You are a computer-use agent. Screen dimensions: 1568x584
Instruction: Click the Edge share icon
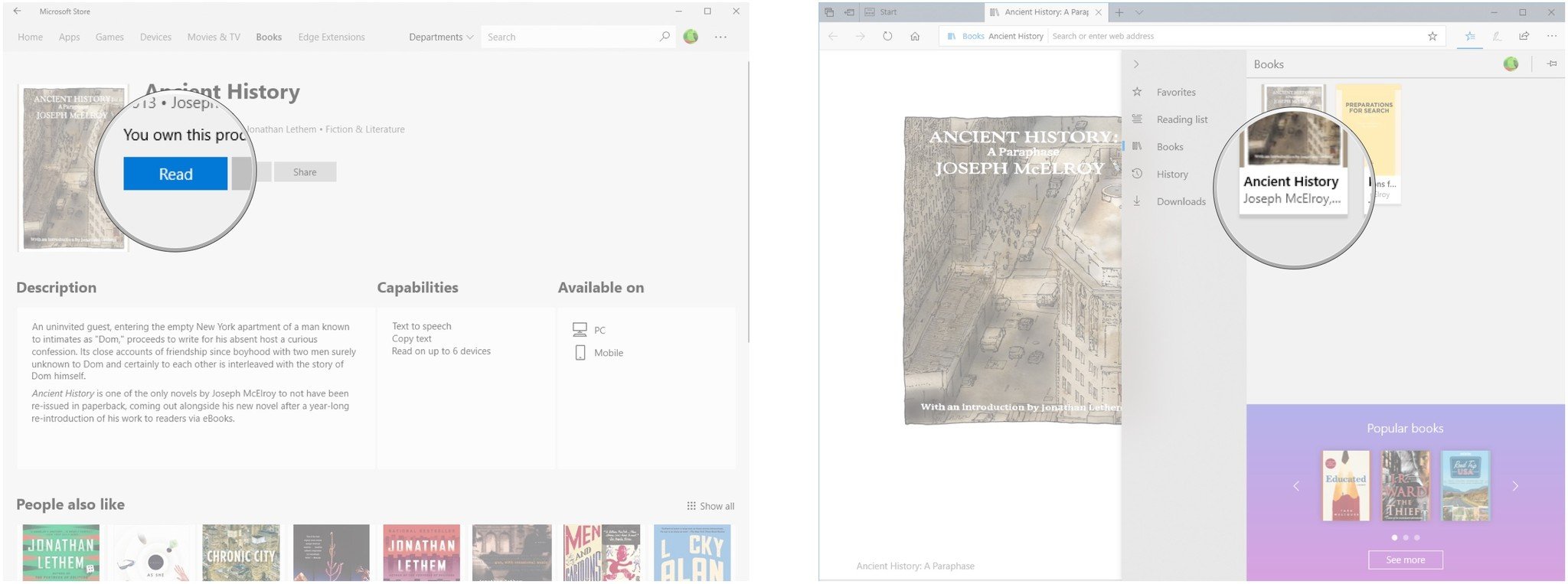[1524, 36]
